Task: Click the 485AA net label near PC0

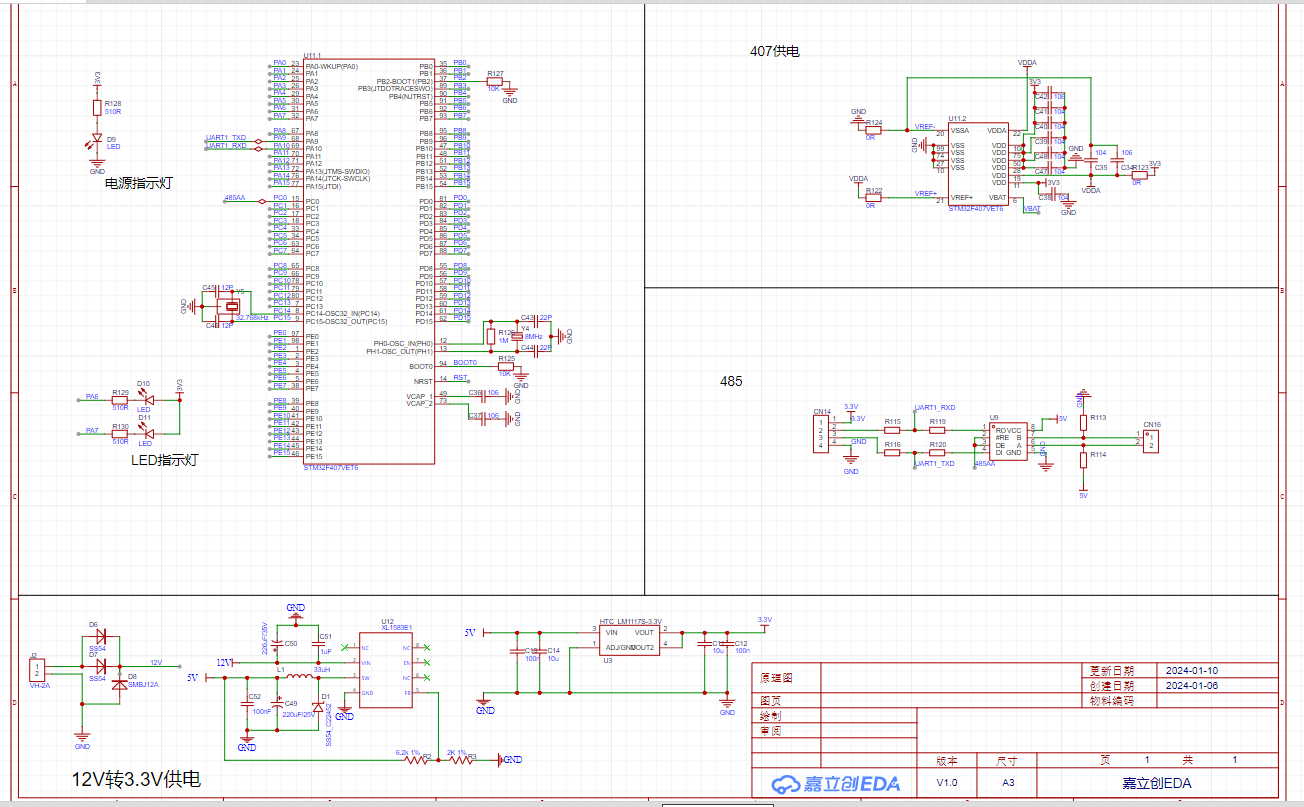Action: pos(235,198)
